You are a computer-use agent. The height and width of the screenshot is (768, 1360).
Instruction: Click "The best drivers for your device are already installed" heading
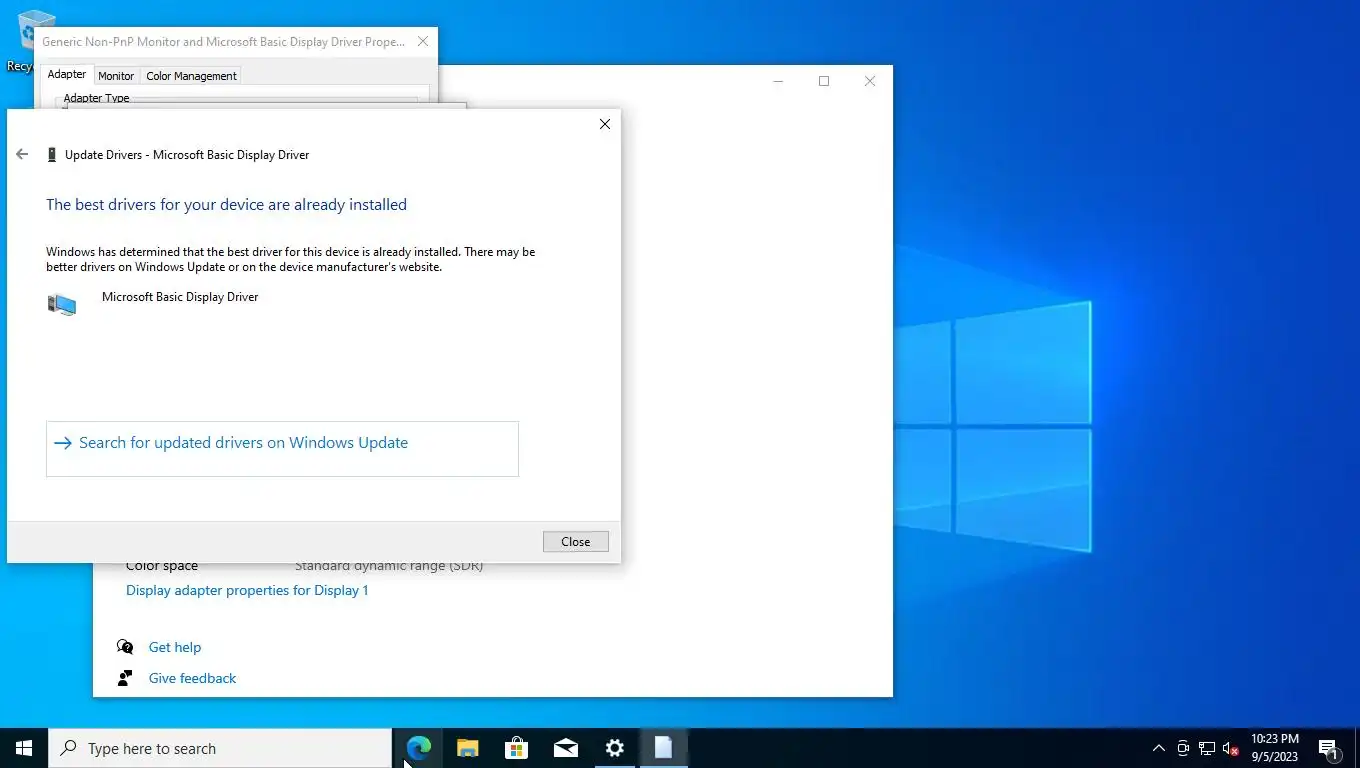pos(226,204)
